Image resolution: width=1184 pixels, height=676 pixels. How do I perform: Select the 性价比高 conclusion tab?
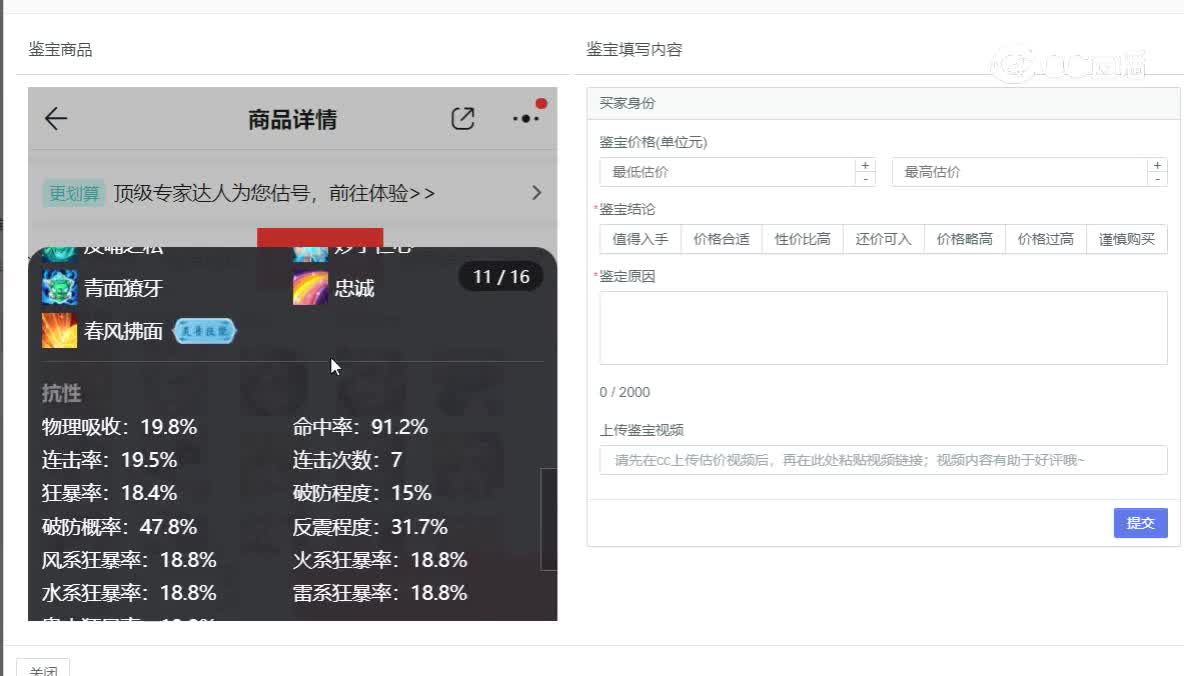click(x=802, y=239)
